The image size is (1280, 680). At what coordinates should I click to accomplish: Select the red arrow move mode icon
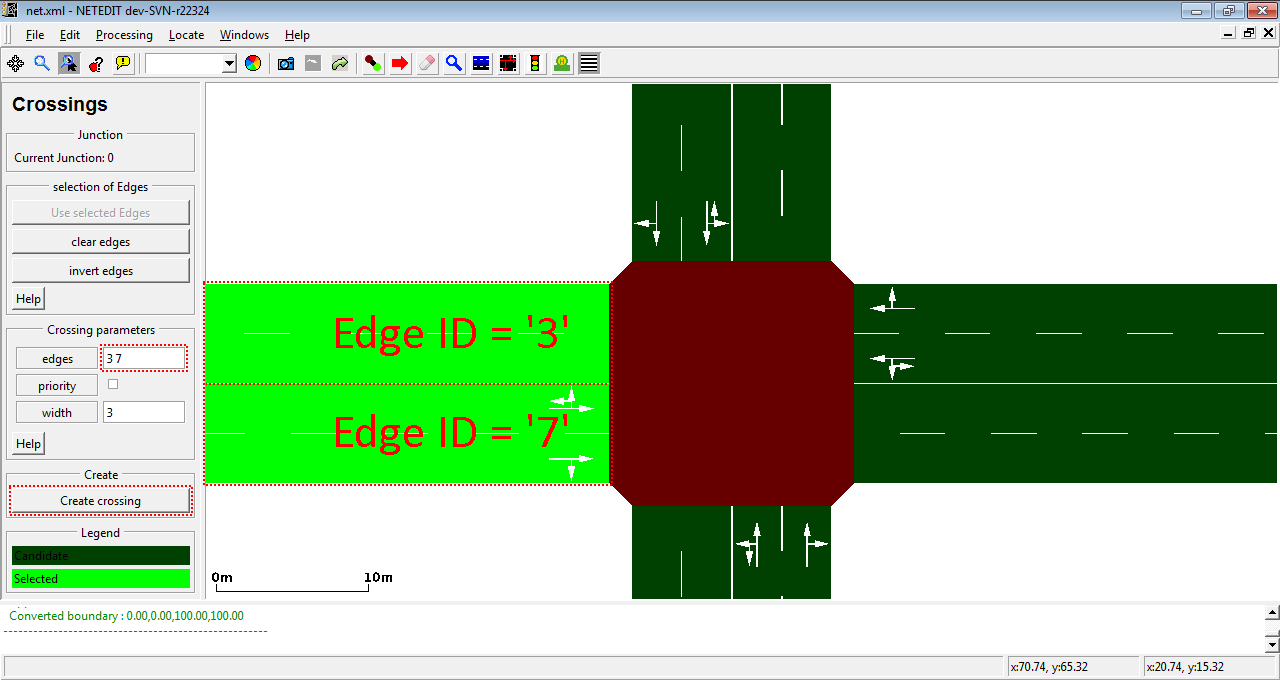click(400, 63)
